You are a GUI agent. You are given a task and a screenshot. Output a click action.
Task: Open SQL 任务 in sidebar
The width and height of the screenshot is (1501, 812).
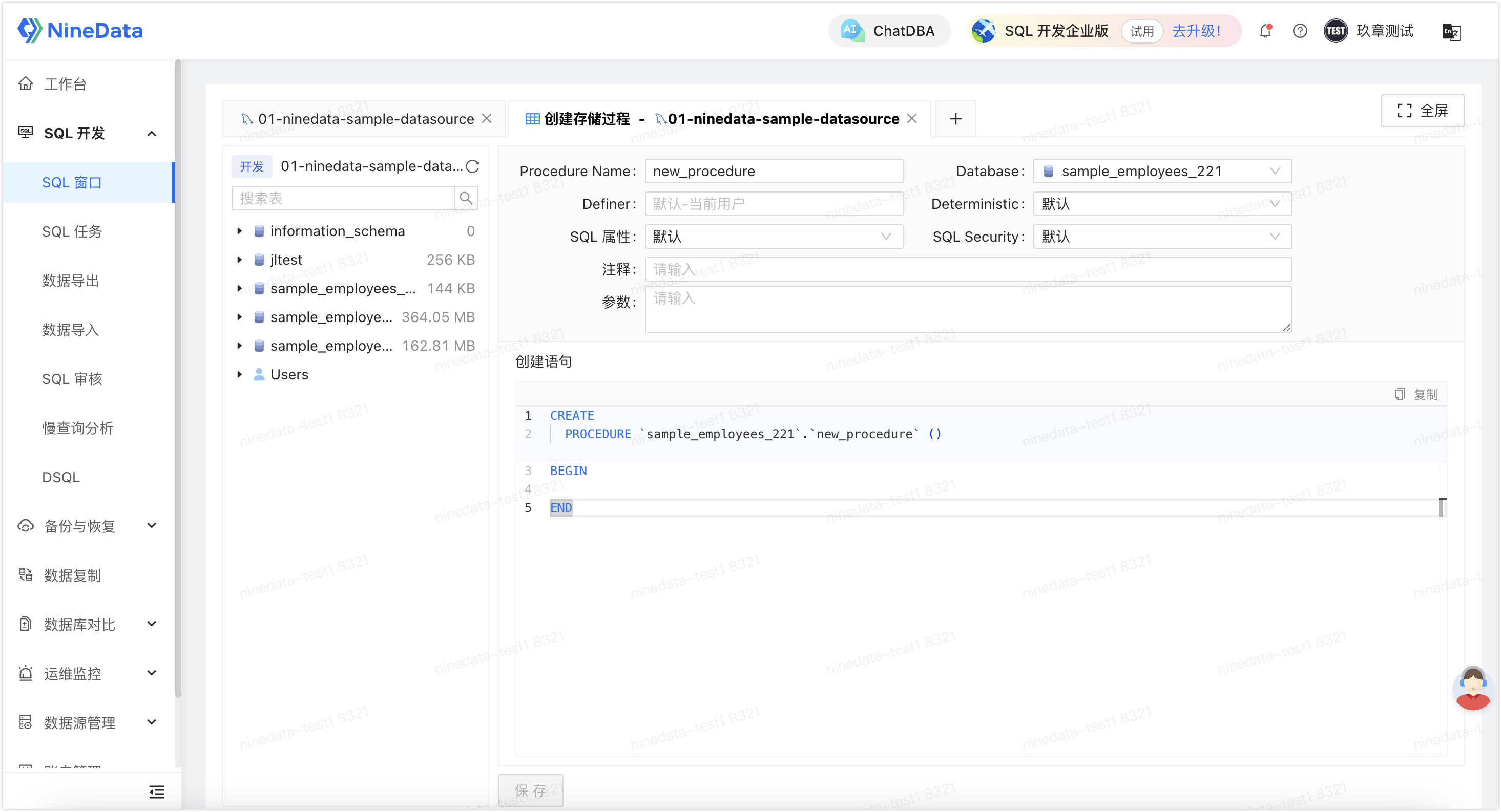(72, 232)
